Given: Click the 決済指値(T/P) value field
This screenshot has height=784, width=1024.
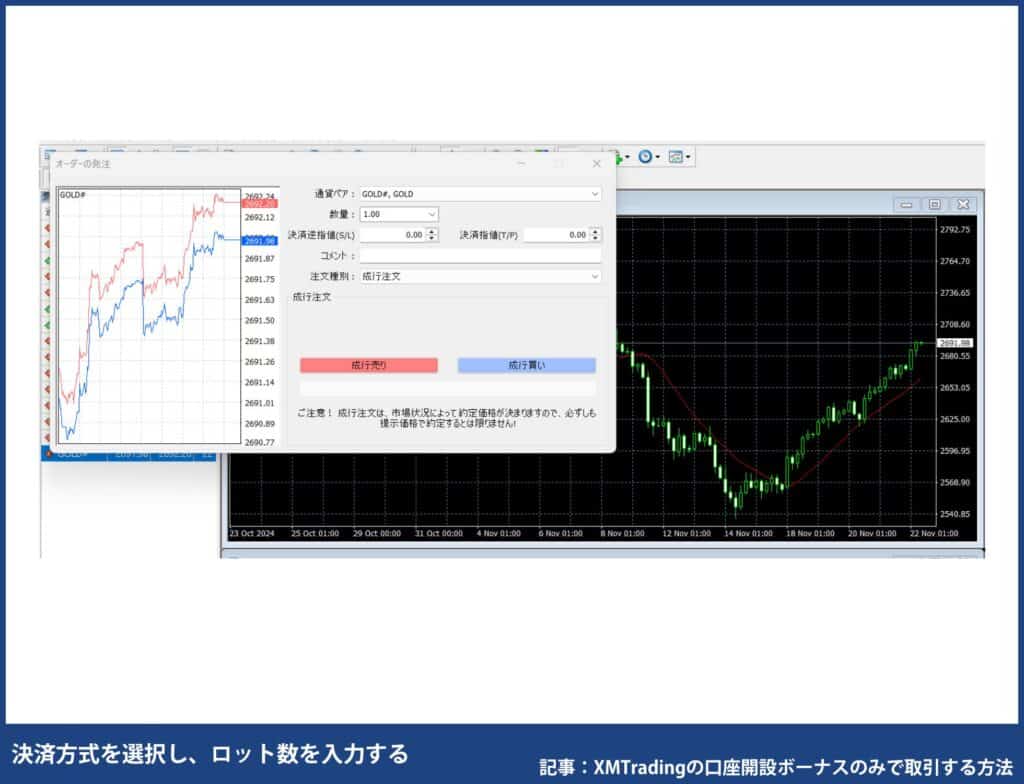Looking at the screenshot, I should (556, 235).
